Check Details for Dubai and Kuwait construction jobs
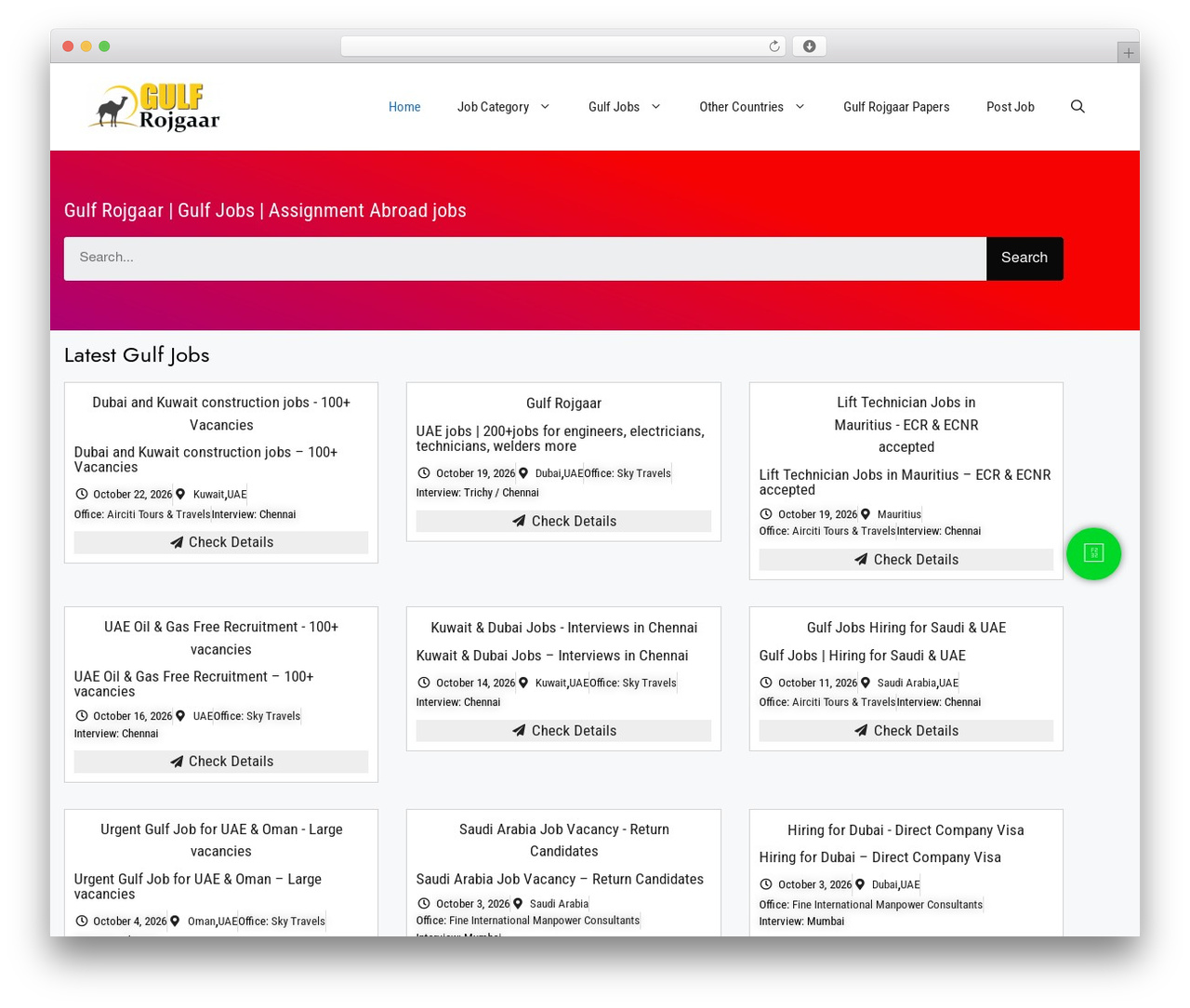Screen dimensions: 1190x1008 tap(221, 542)
